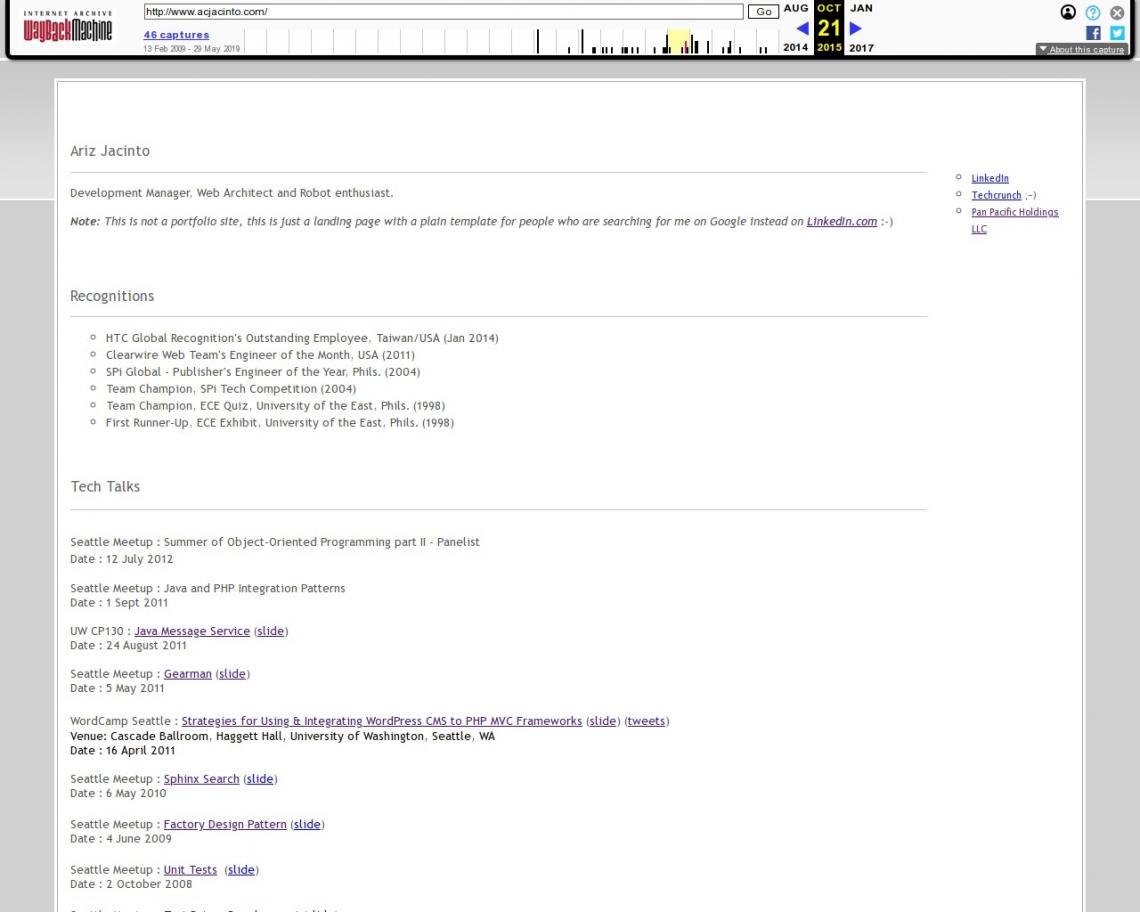Open Sphinx Search talk link
The width and height of the screenshot is (1140, 912).
(201, 779)
